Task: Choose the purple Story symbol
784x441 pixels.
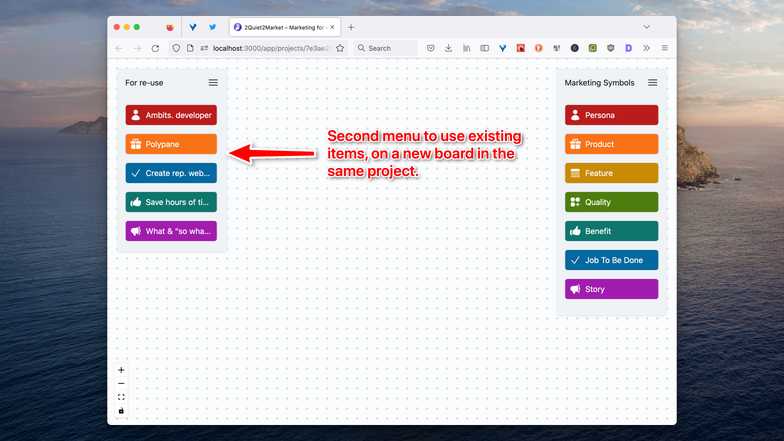Action: click(611, 289)
